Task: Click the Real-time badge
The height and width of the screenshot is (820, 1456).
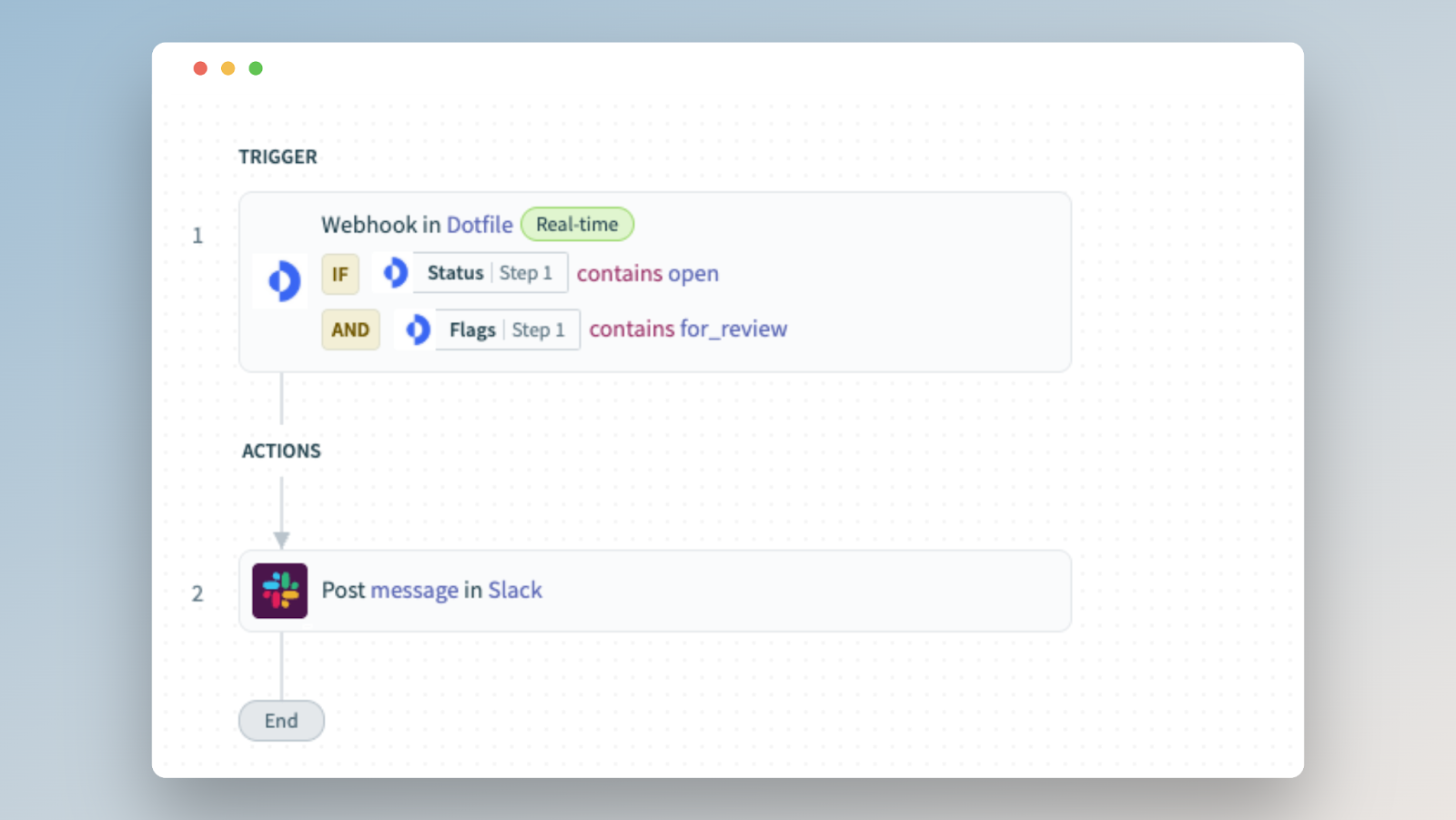Action: pos(577,224)
